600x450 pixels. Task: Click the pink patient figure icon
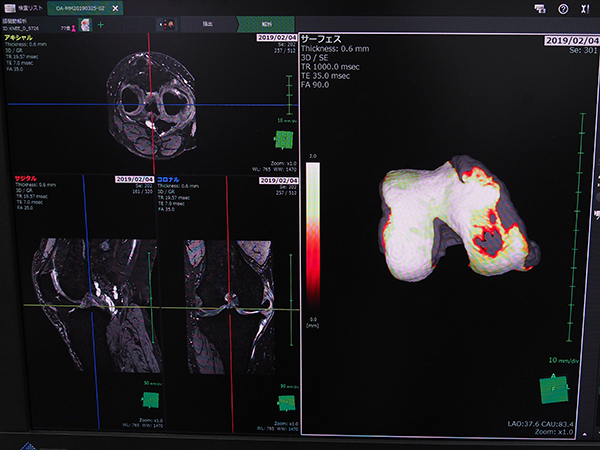[73, 25]
